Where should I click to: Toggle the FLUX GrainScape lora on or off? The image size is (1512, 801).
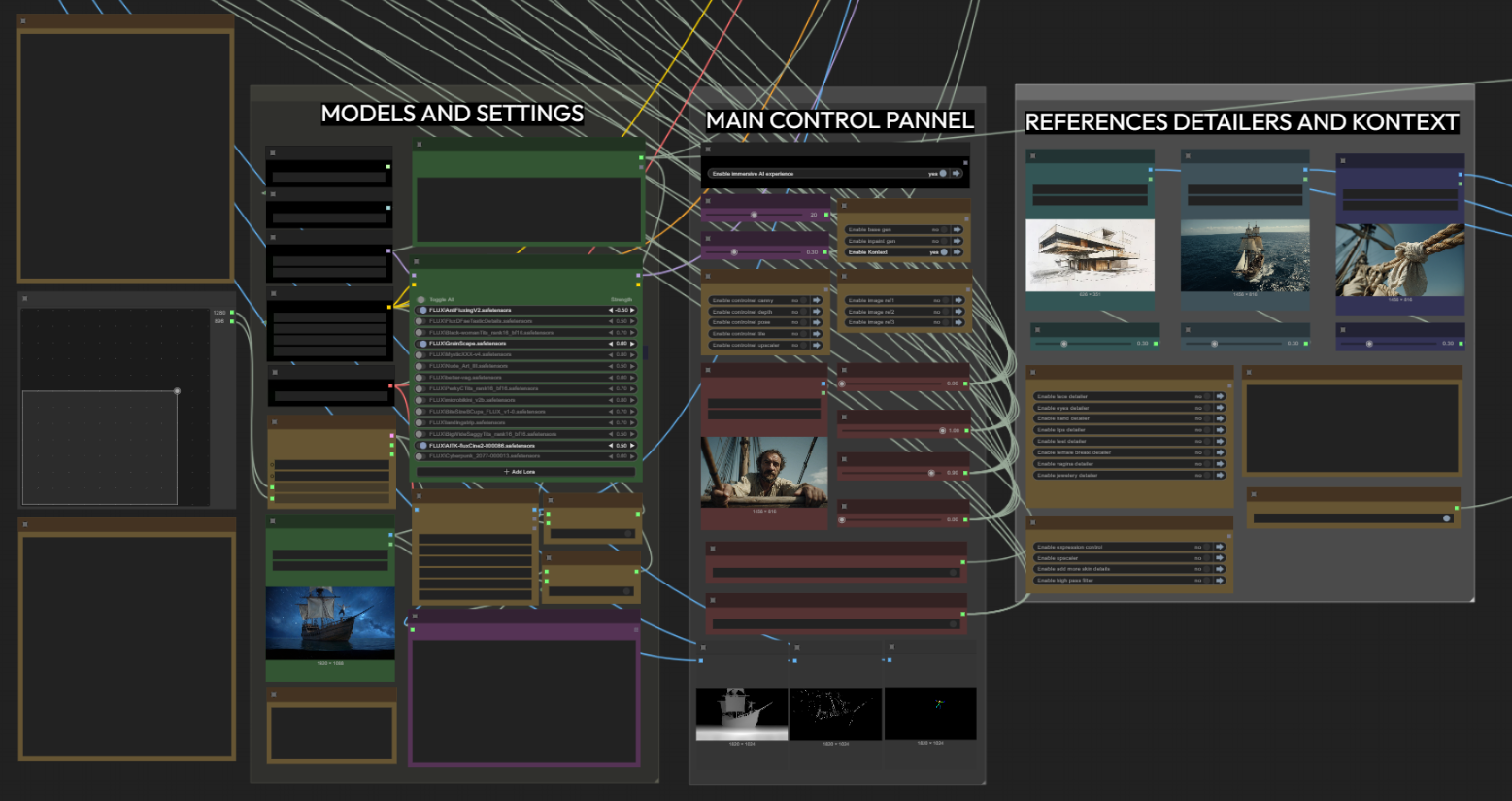tap(422, 344)
